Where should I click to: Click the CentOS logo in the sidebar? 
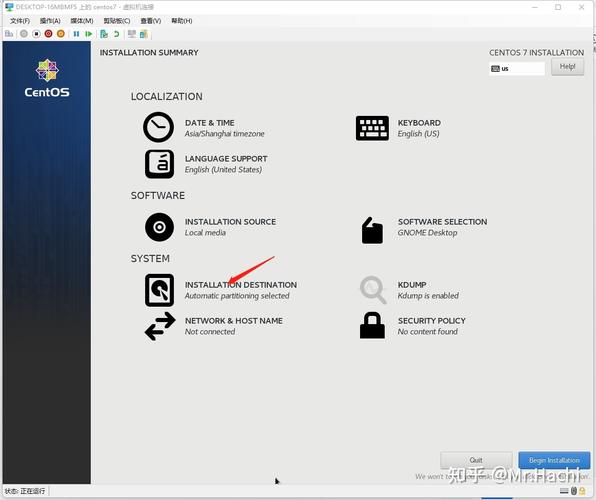pos(47,78)
